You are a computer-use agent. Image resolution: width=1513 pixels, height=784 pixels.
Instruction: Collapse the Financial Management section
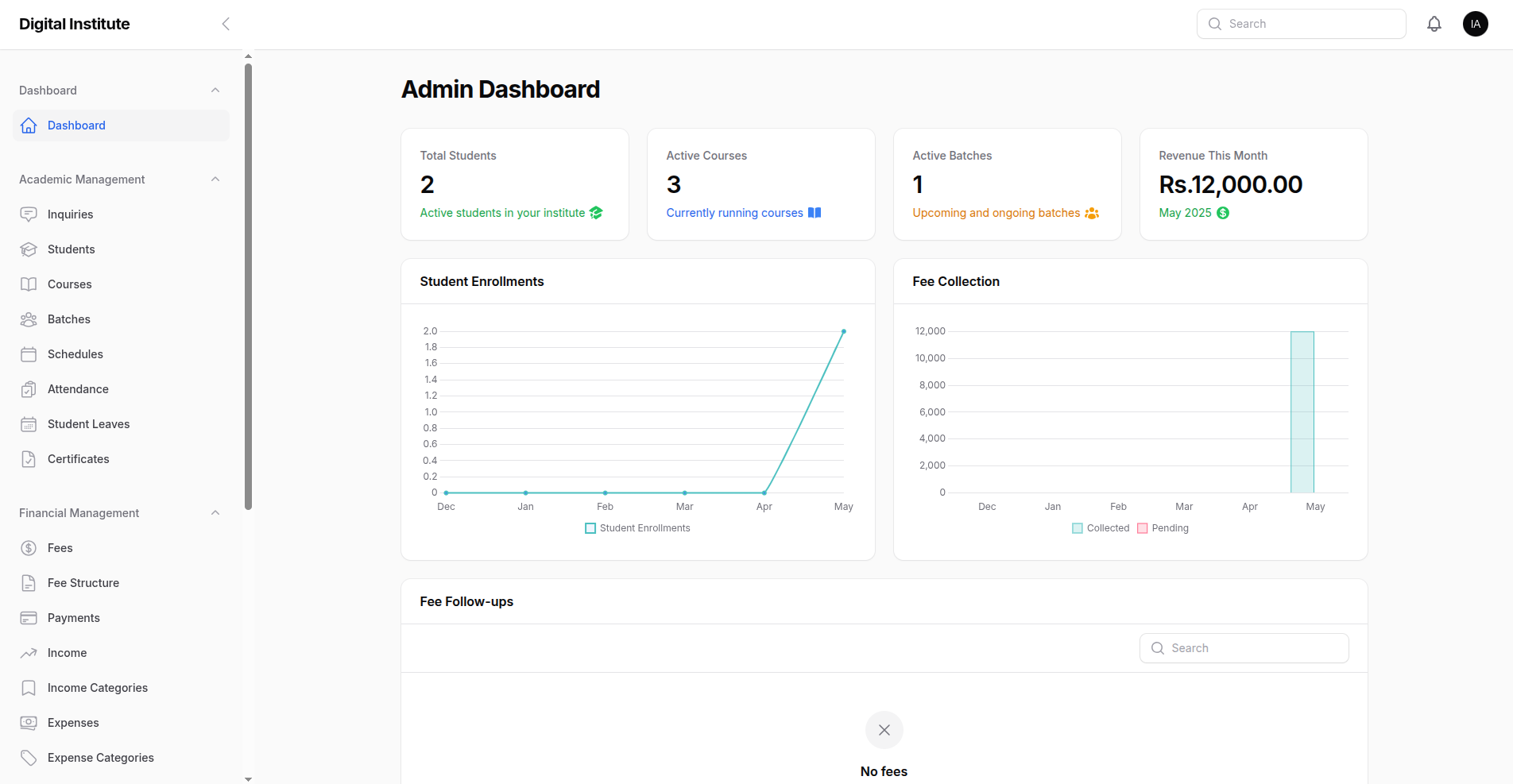click(215, 512)
